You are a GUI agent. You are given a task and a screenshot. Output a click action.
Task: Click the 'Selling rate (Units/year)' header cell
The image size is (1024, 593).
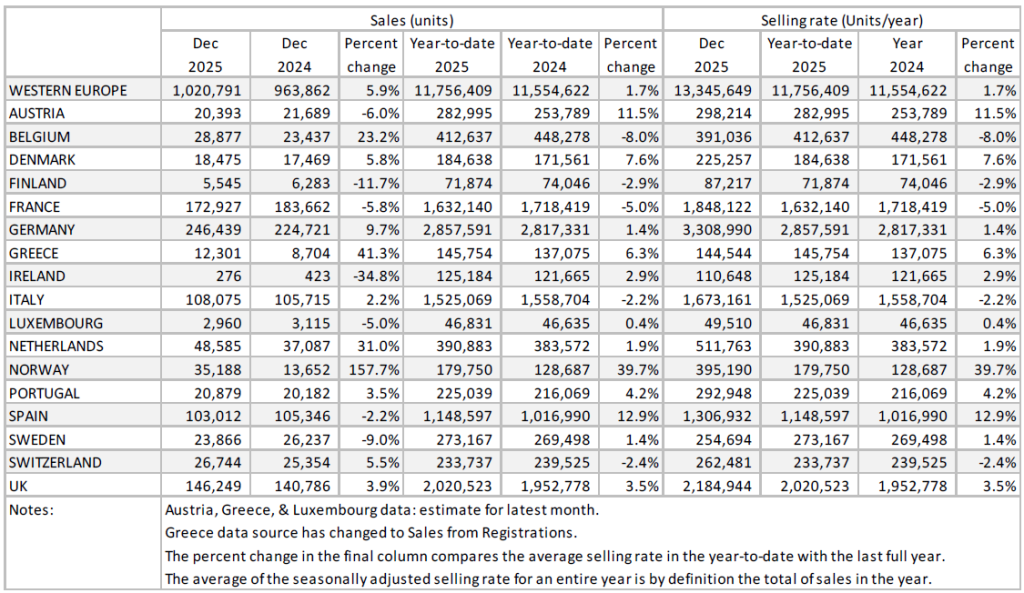point(840,19)
